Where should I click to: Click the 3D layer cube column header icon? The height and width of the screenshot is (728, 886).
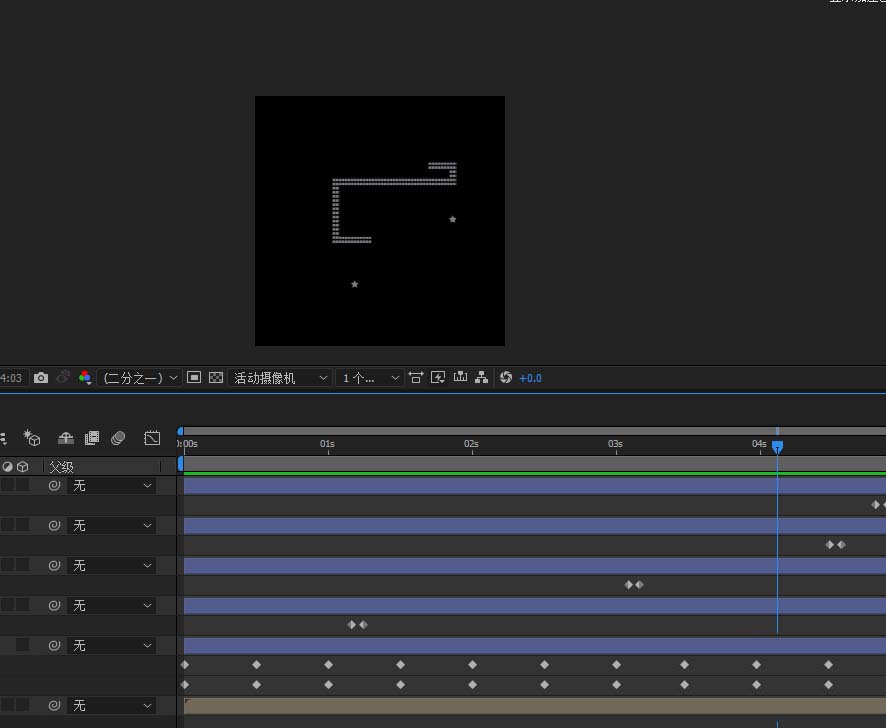click(23, 467)
